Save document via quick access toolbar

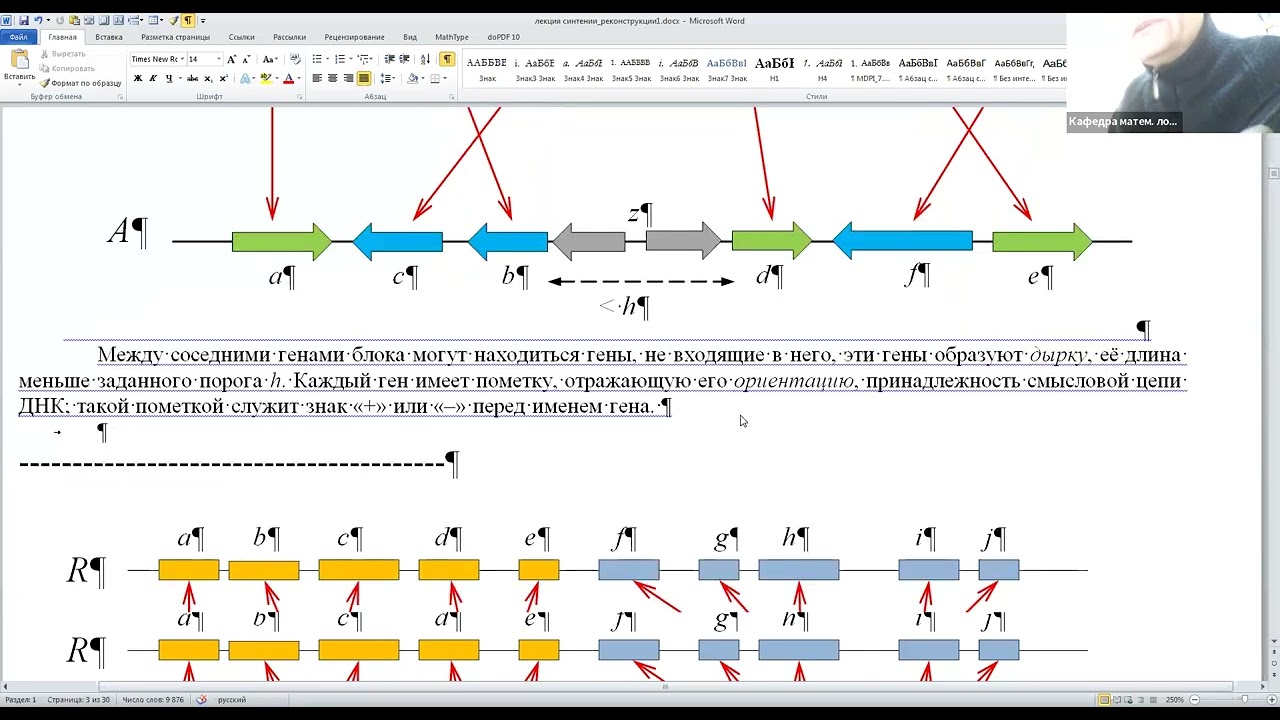(23, 20)
